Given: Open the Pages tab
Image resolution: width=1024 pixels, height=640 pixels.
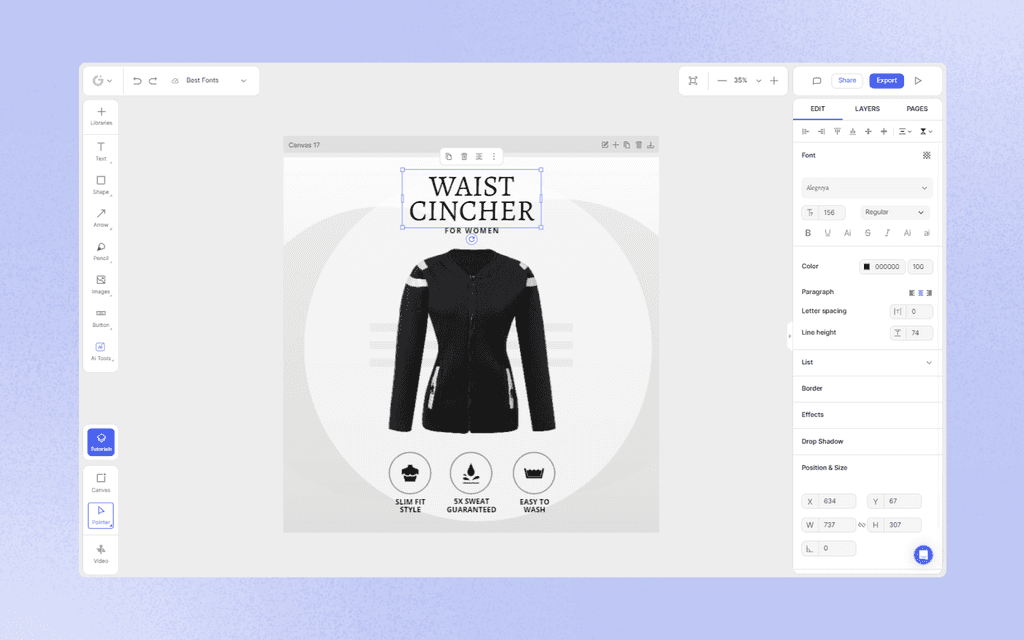Looking at the screenshot, I should (x=916, y=108).
